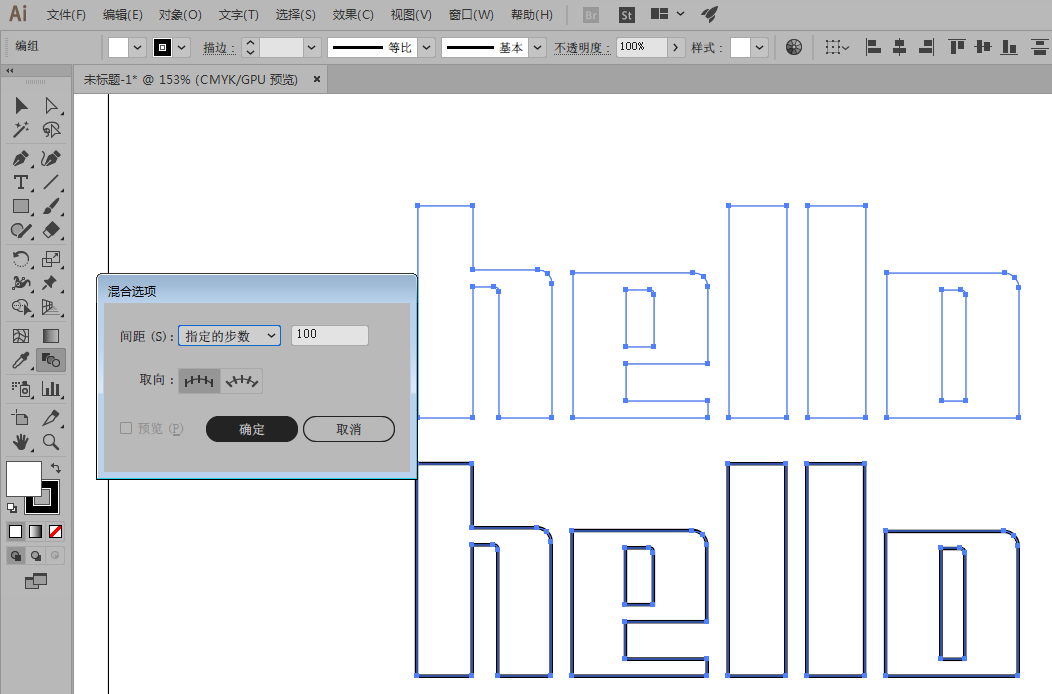Choose the Warp width tool

[21, 283]
